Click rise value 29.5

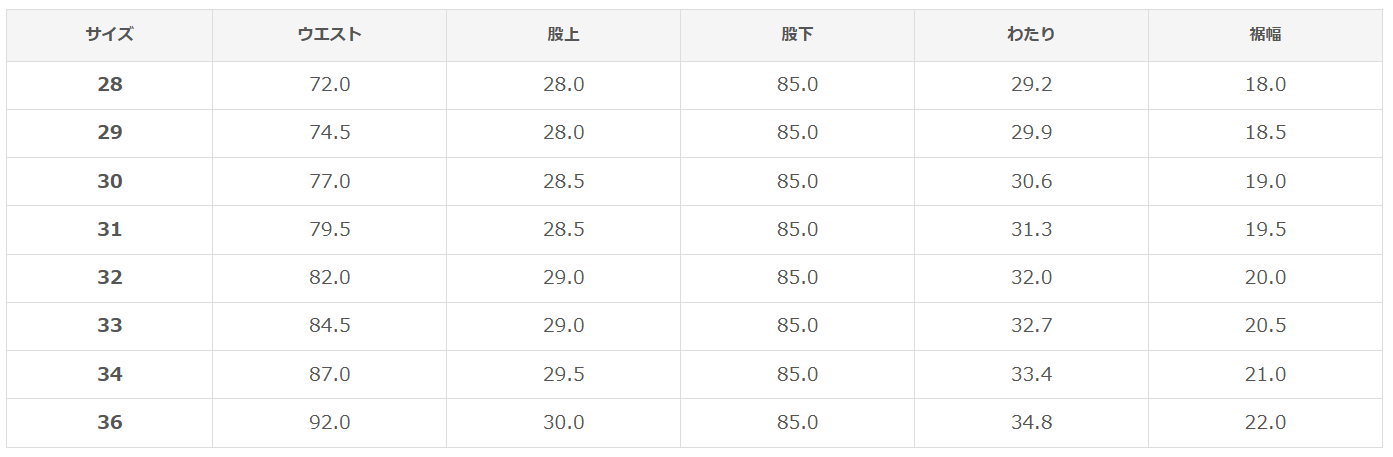tap(564, 375)
